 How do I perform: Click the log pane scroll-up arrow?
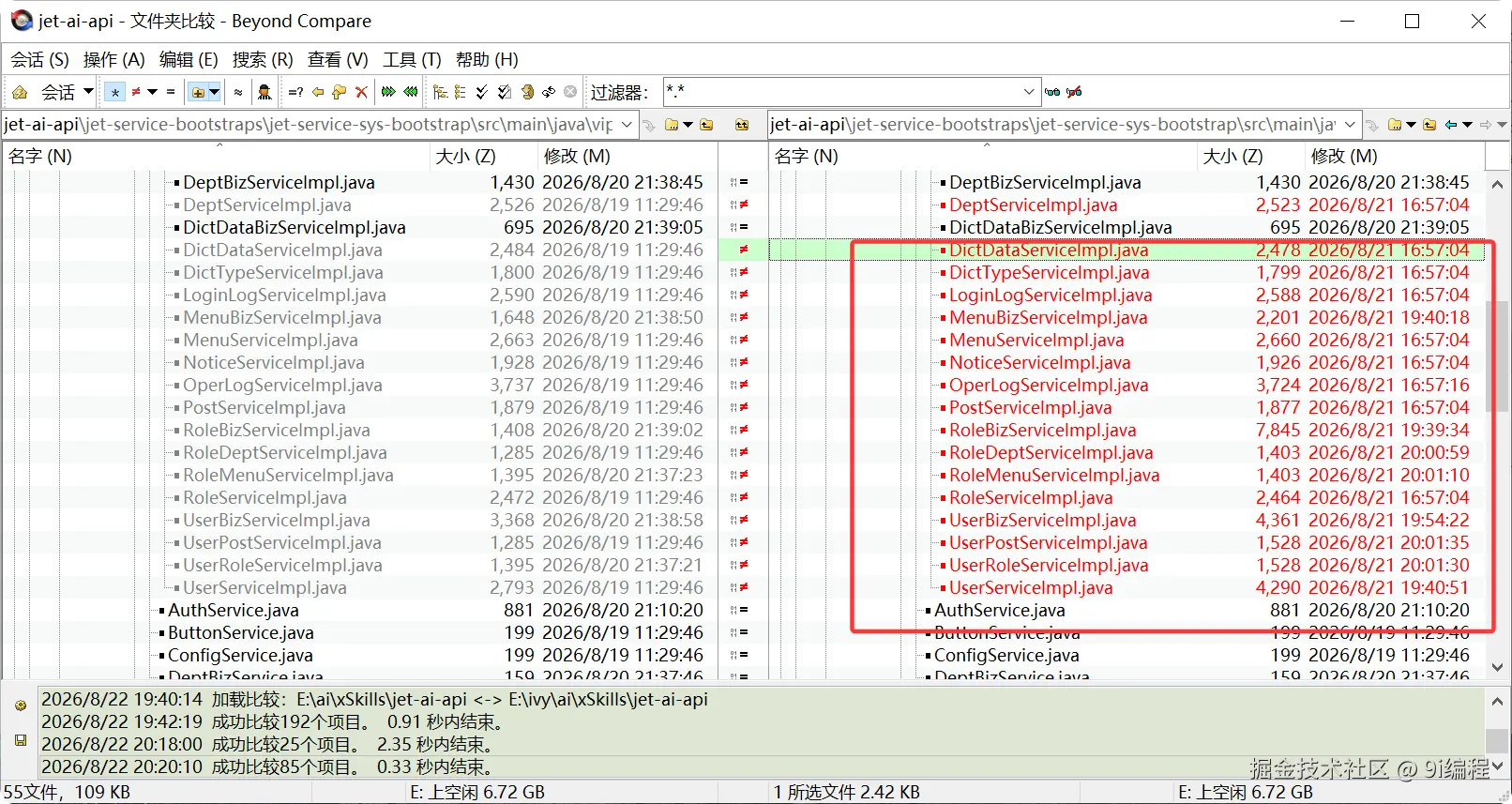coord(1497,701)
